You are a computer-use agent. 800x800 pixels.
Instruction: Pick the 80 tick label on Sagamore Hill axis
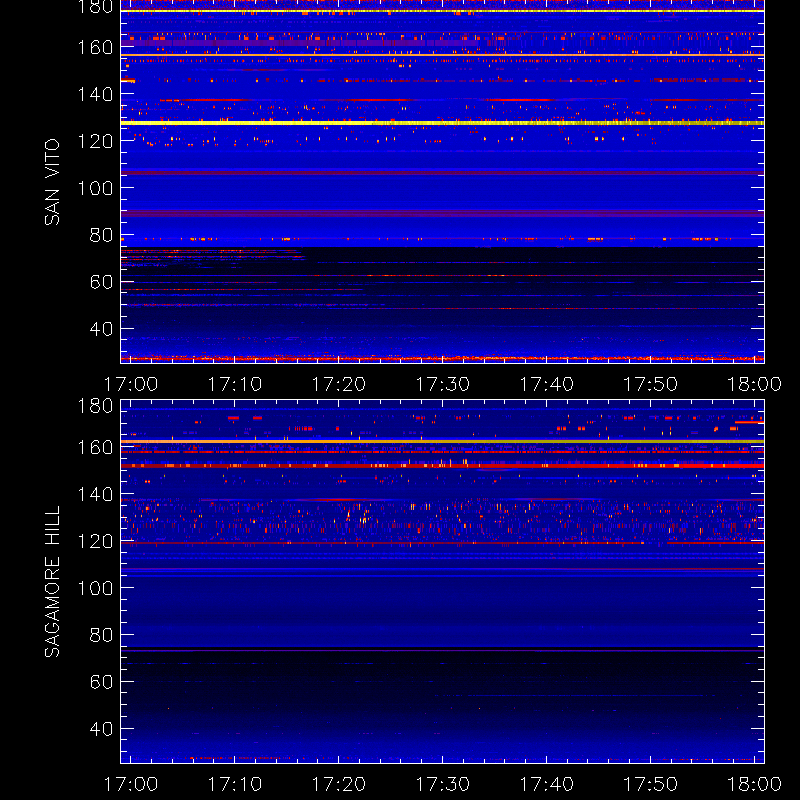pyautogui.click(x=101, y=635)
